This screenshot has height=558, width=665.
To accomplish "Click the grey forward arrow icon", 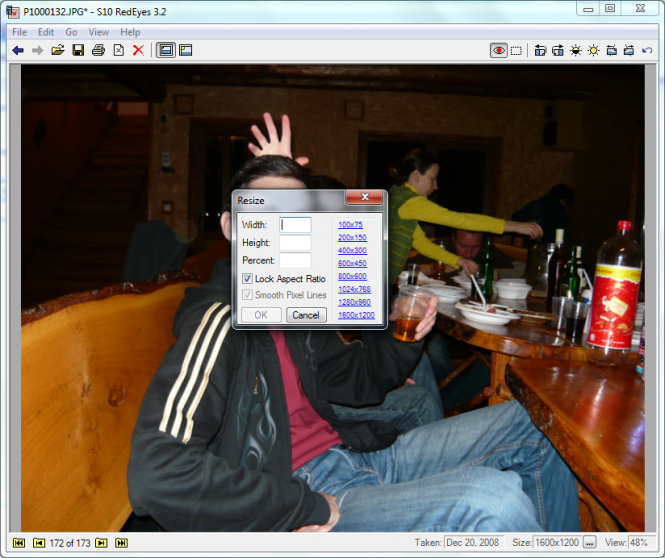I will (x=38, y=50).
